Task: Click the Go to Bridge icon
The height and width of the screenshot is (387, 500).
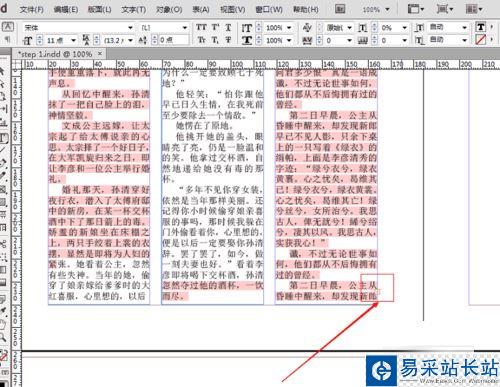Action: 340,9
